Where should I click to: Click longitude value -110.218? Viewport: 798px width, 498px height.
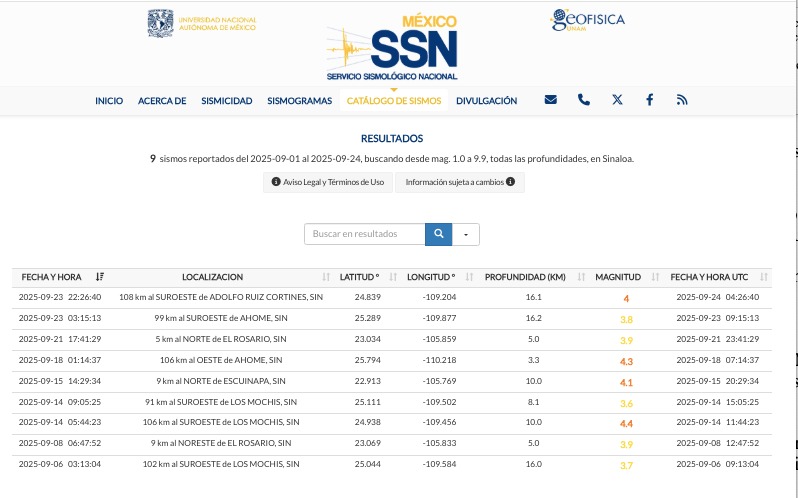point(439,360)
